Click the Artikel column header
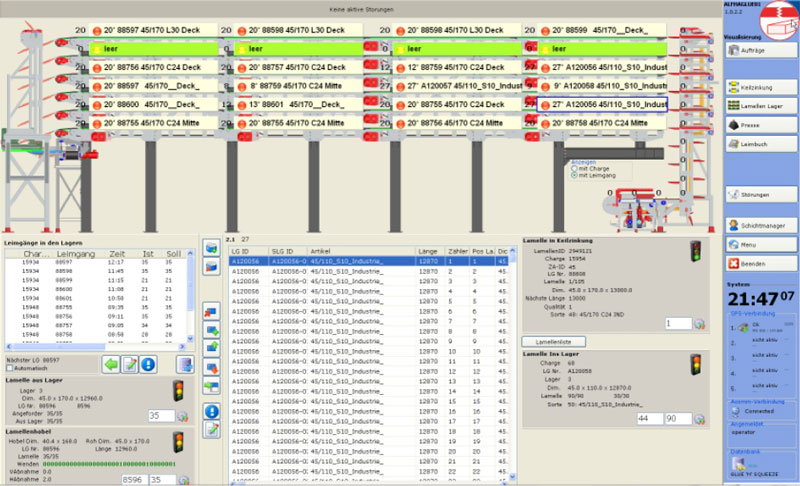Image resolution: width=800 pixels, height=486 pixels. (340, 250)
